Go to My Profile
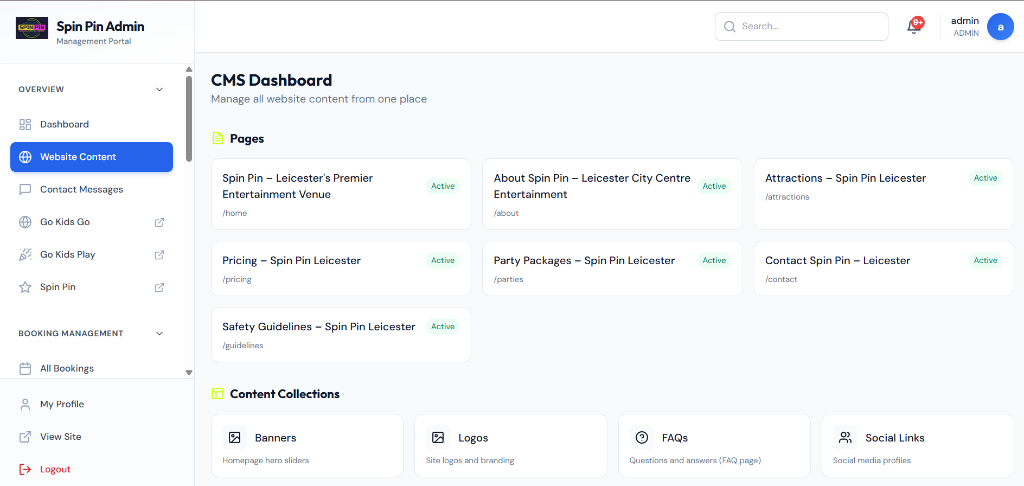The width and height of the screenshot is (1024, 486). [91, 404]
